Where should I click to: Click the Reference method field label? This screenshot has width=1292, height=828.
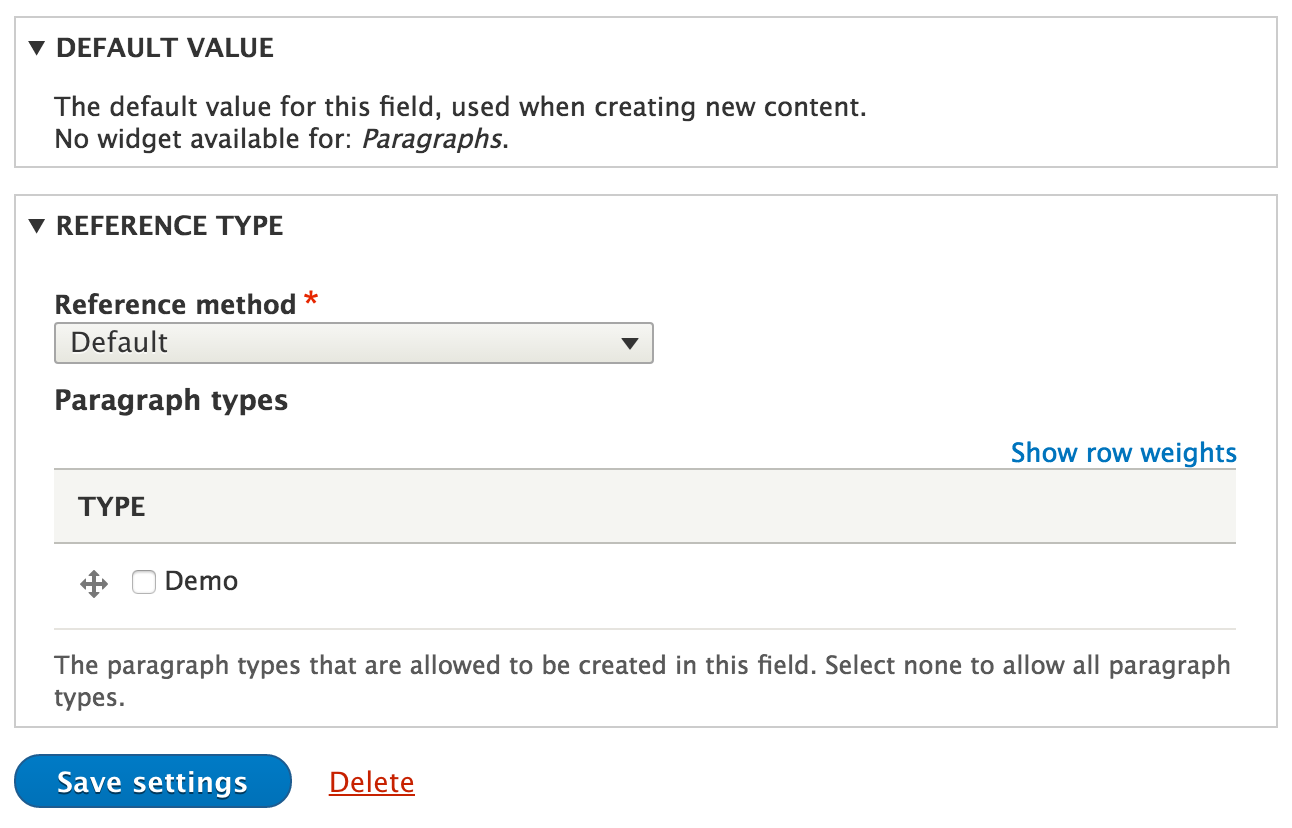pyautogui.click(x=176, y=304)
